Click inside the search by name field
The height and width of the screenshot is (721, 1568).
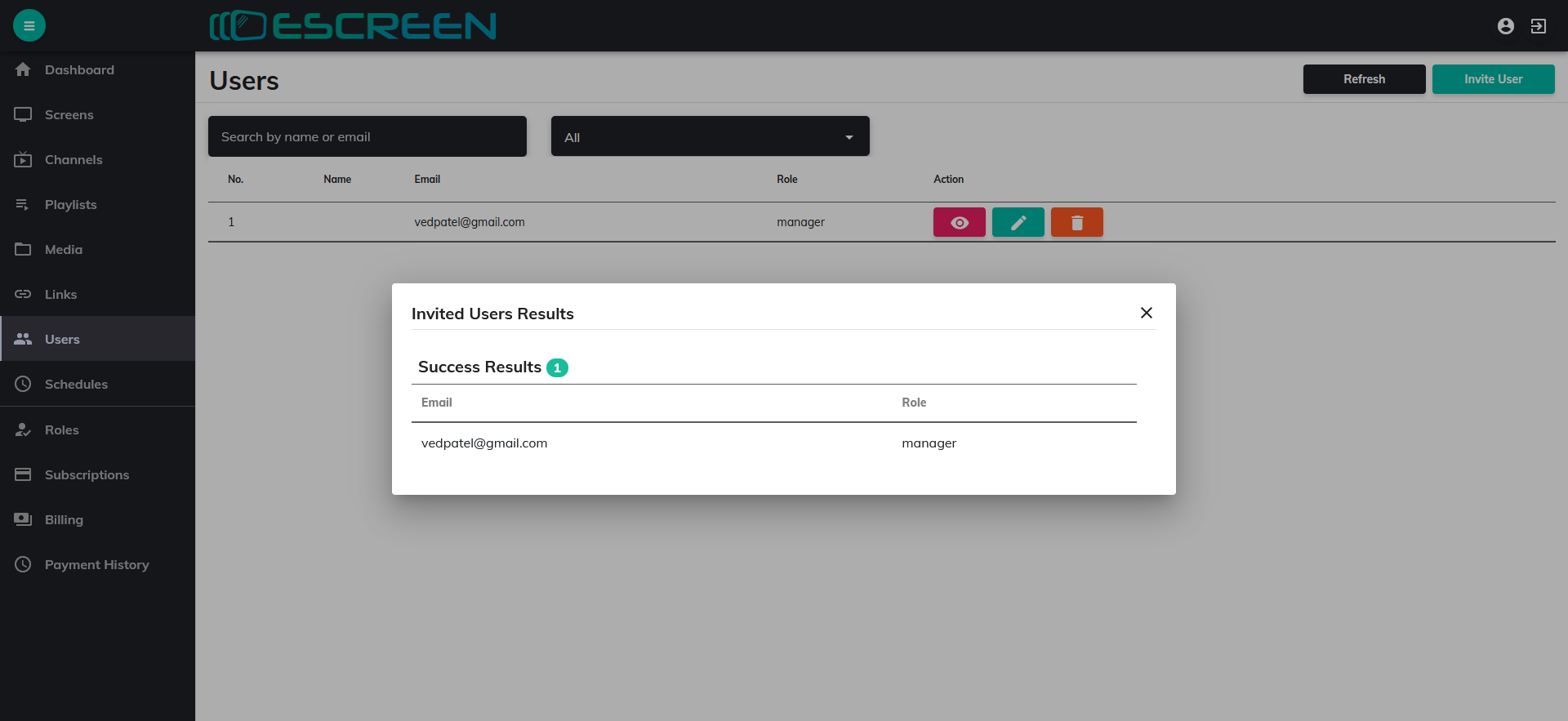[367, 136]
